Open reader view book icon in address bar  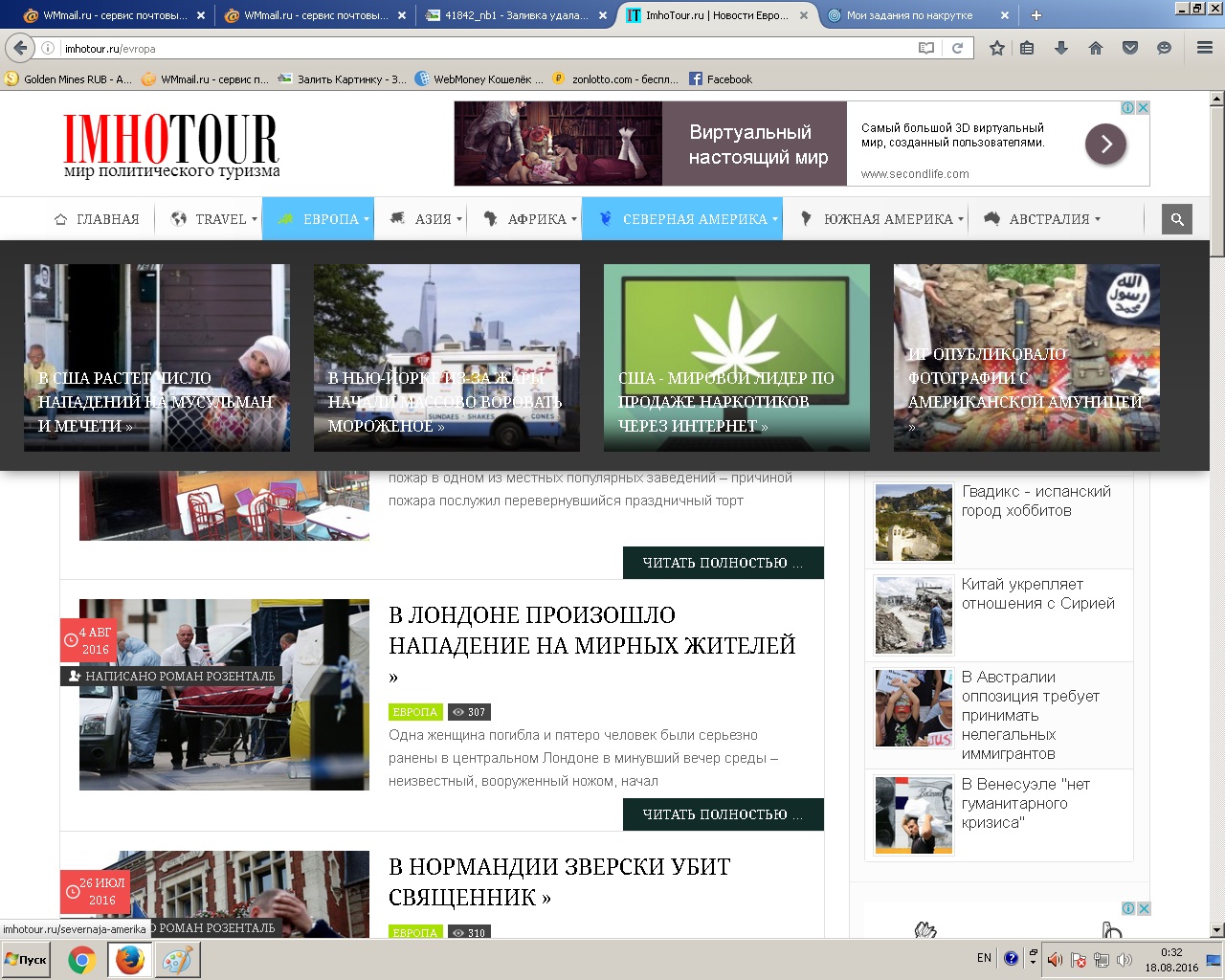tap(925, 48)
